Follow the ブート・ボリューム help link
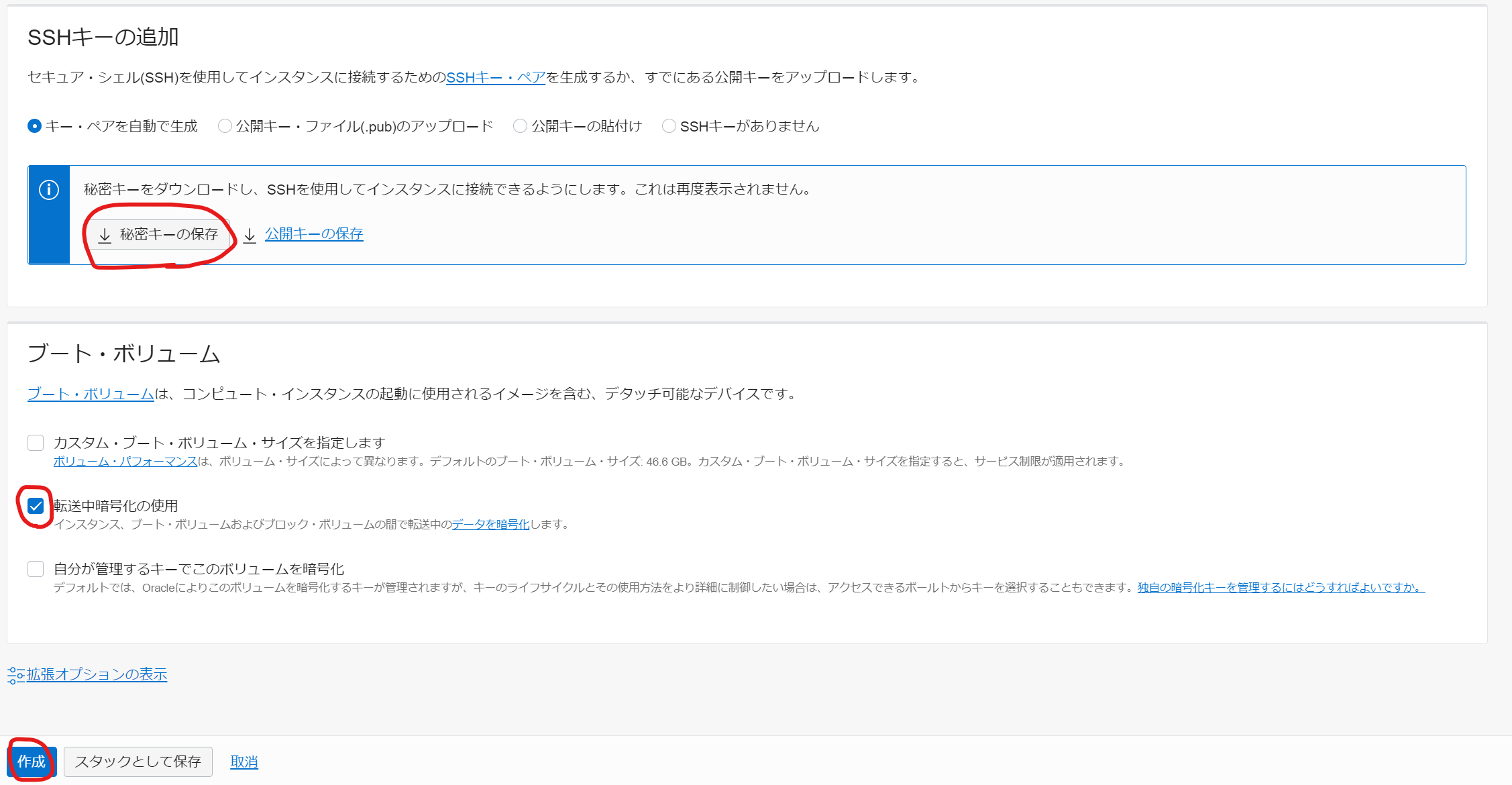This screenshot has width=1512, height=785. [x=91, y=394]
